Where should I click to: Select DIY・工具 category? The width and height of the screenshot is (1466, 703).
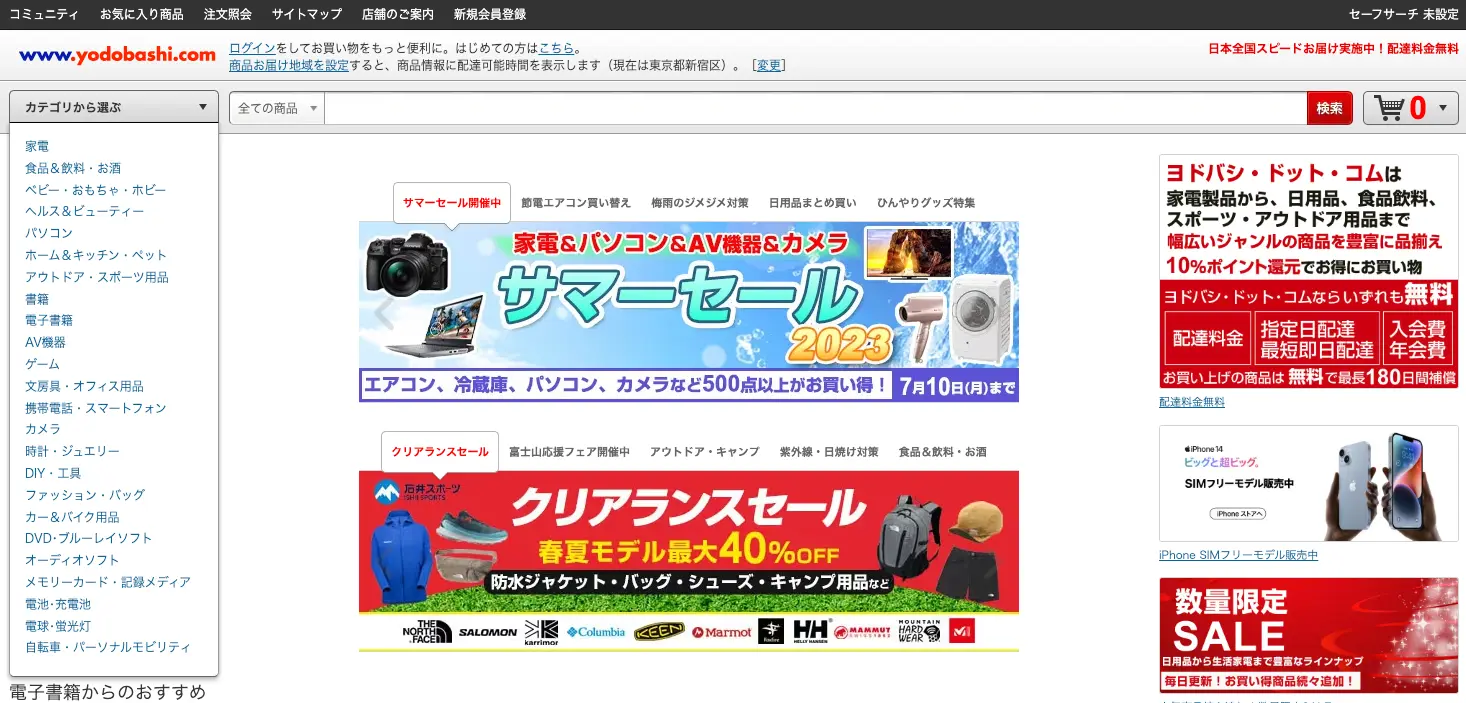pyautogui.click(x=53, y=473)
